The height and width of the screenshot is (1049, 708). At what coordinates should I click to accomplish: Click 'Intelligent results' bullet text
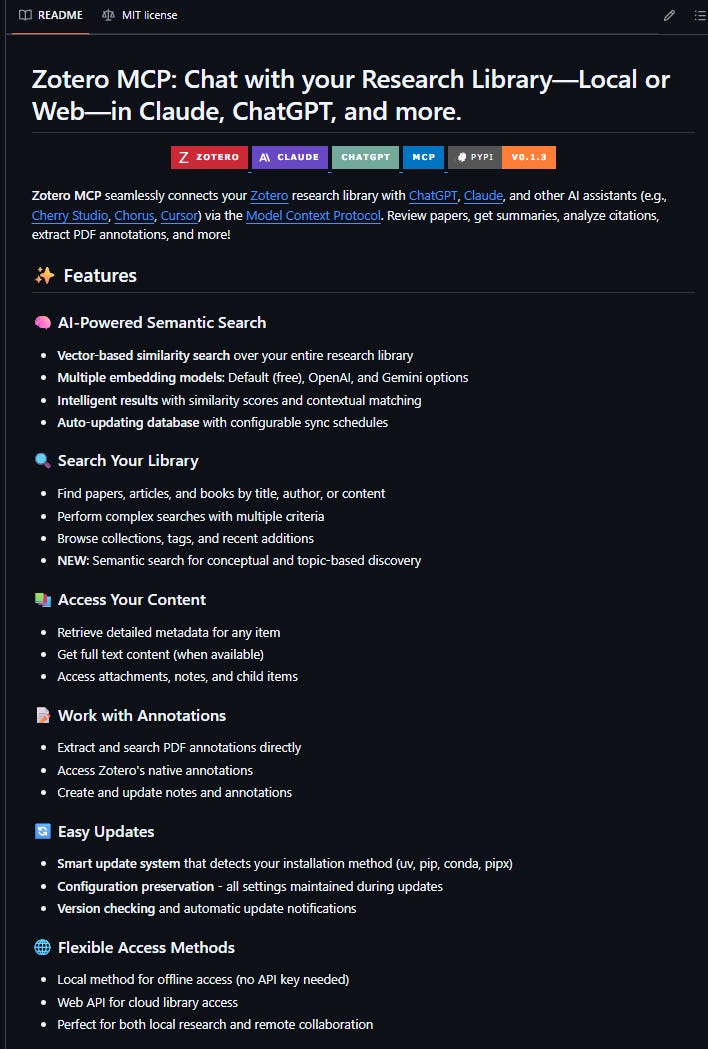click(x=239, y=401)
